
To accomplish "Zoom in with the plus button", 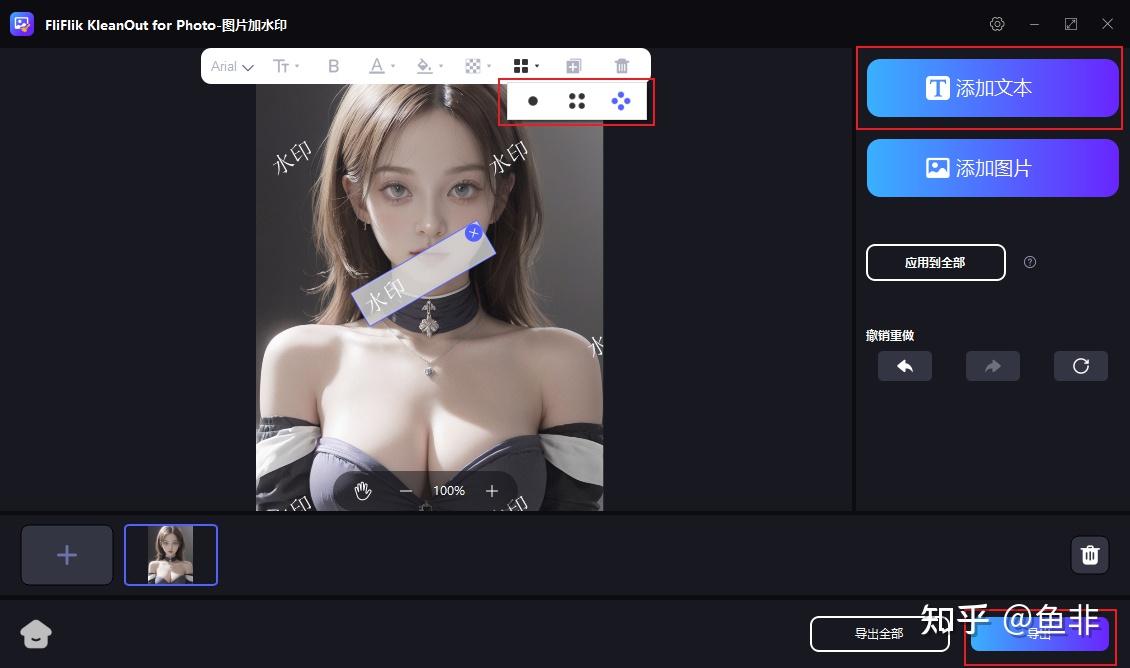I will tap(491, 491).
